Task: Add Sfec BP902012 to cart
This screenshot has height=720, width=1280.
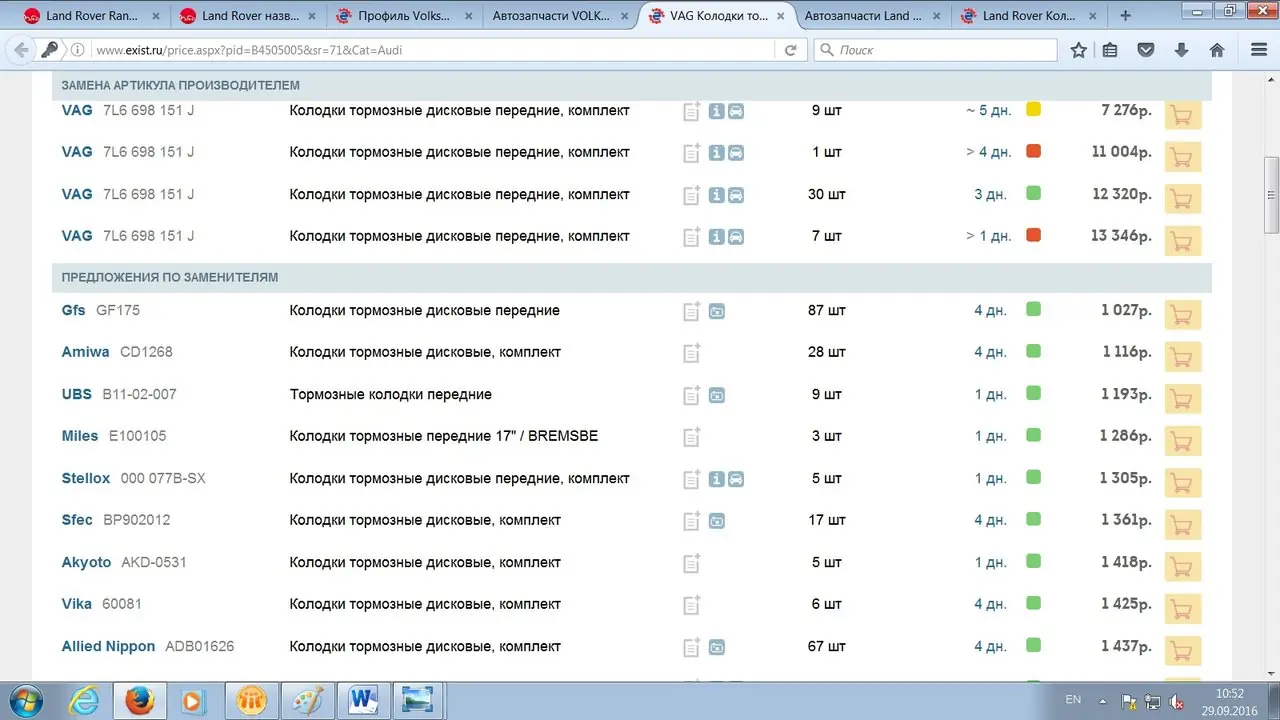Action: [x=1183, y=524]
